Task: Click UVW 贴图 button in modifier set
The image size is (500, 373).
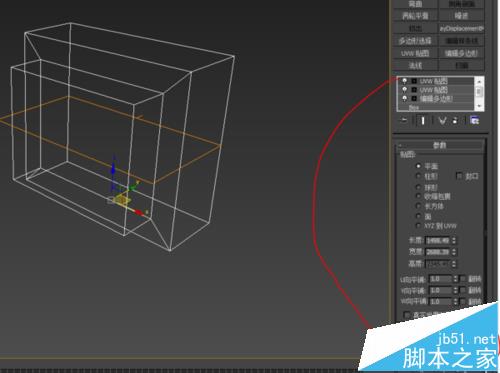Action: 415,53
